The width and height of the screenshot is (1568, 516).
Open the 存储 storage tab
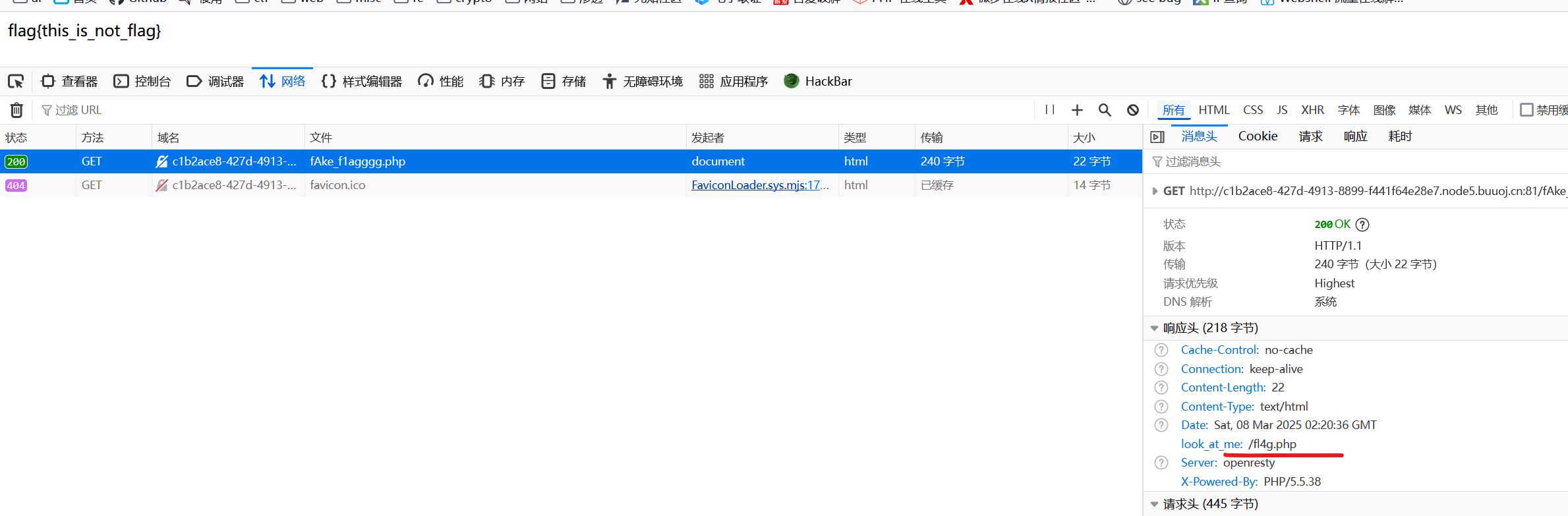click(564, 82)
